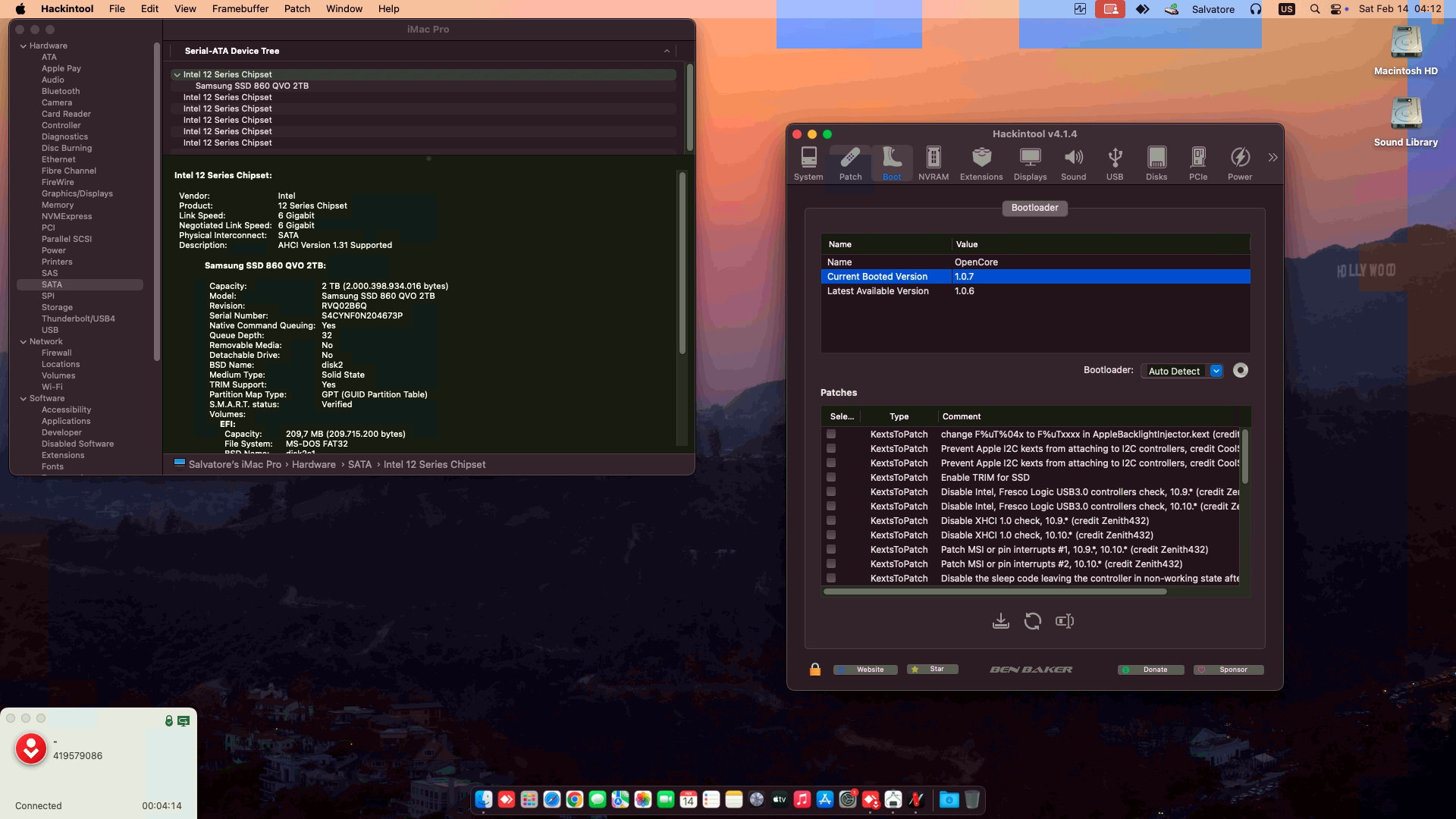Open Safari from the dock
This screenshot has height=819, width=1456.
click(x=552, y=799)
